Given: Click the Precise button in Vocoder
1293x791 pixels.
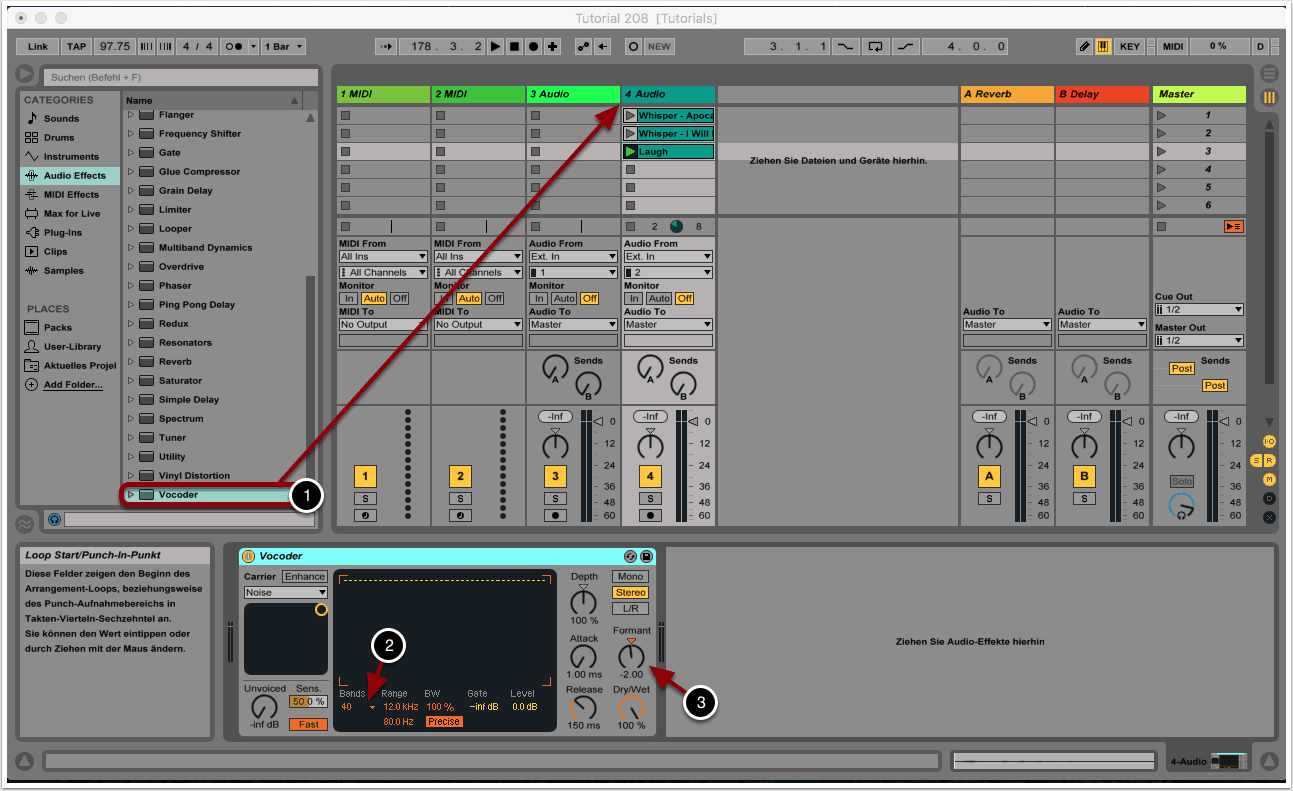Looking at the screenshot, I should tap(444, 721).
